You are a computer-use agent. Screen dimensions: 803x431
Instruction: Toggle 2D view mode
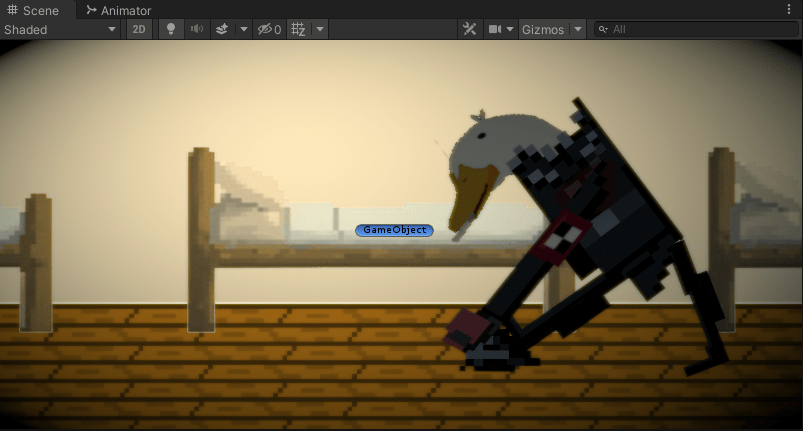click(139, 29)
